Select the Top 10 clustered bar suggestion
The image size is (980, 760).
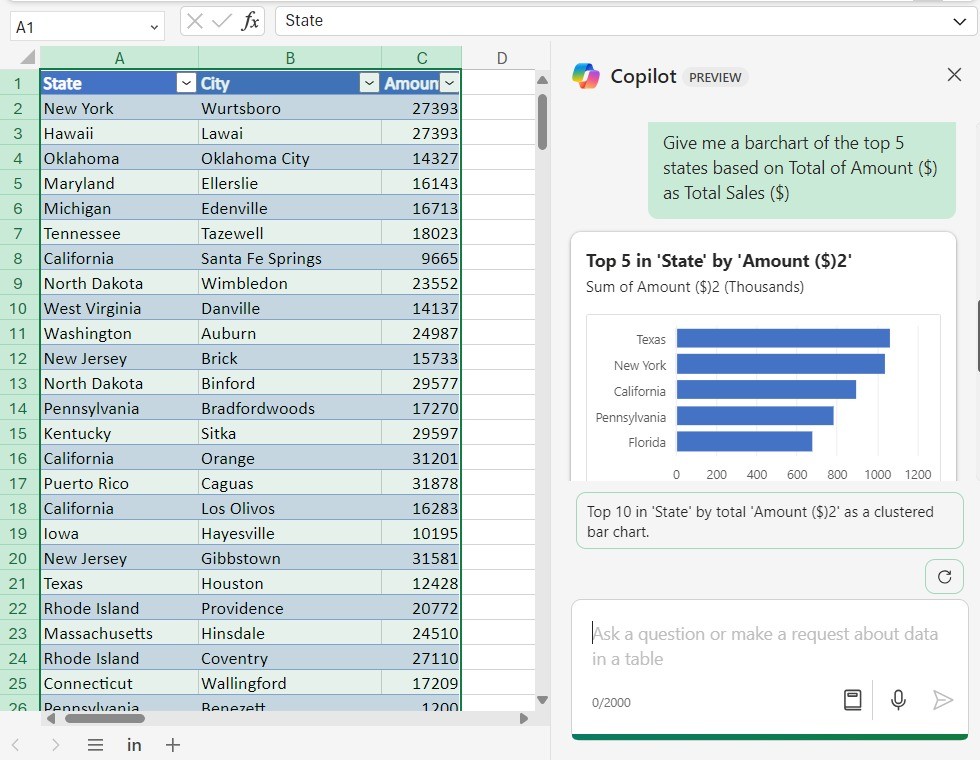coord(769,521)
